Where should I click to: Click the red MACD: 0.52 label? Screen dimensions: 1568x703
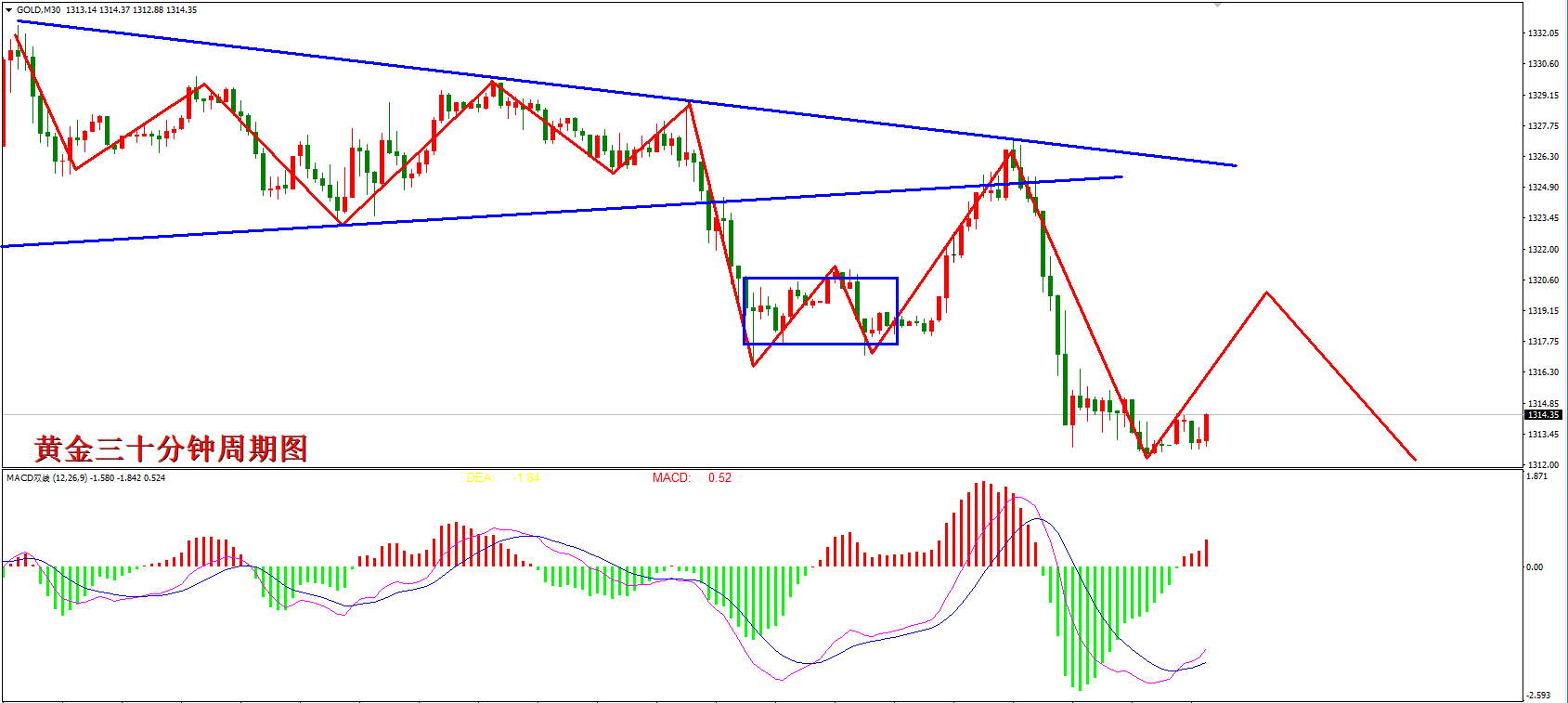coord(692,478)
